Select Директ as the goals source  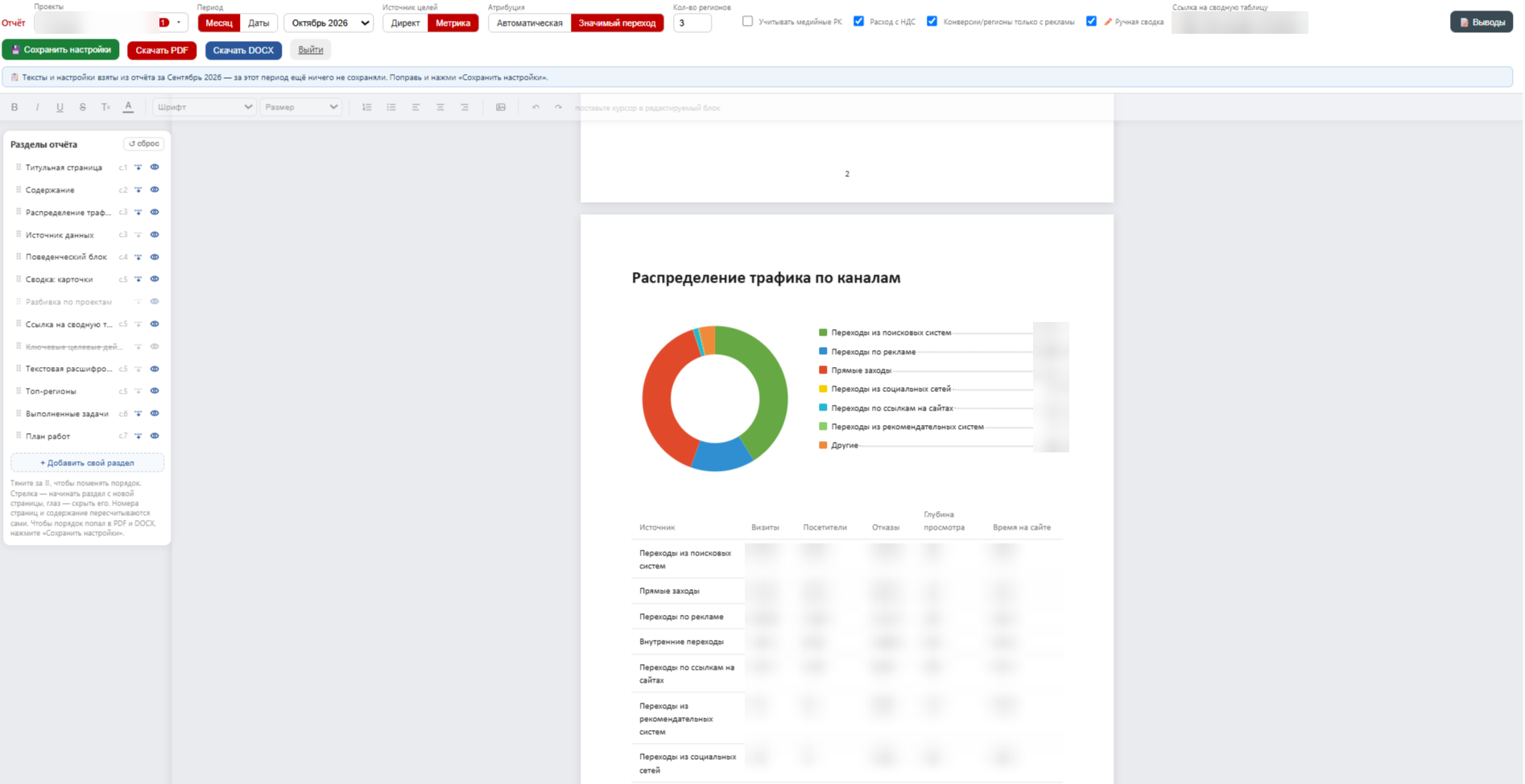click(405, 23)
